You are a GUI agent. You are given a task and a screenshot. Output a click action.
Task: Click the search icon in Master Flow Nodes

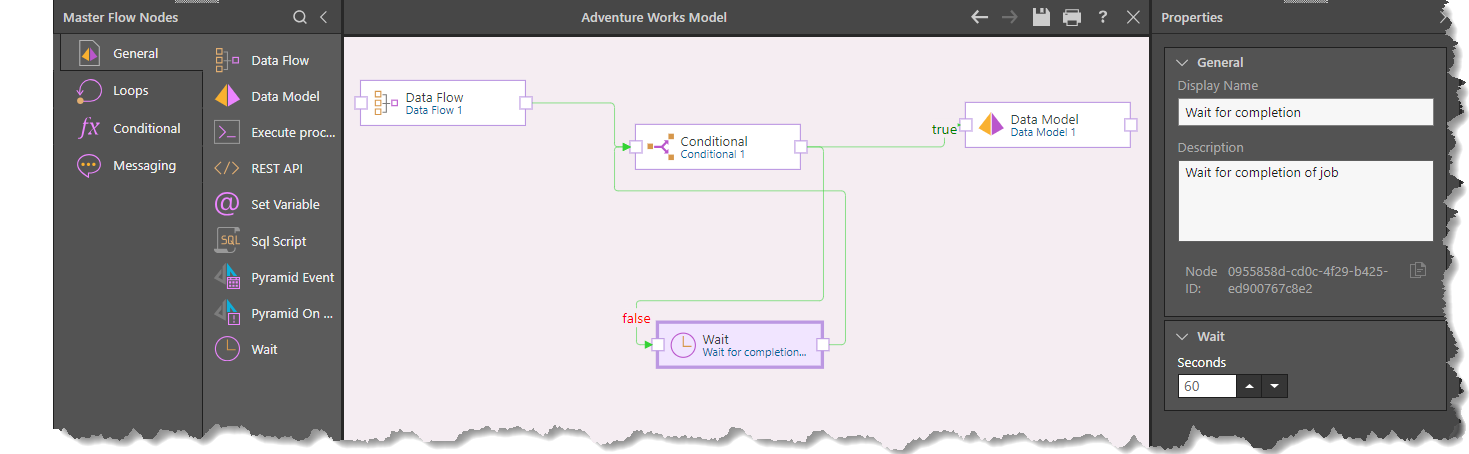(300, 17)
